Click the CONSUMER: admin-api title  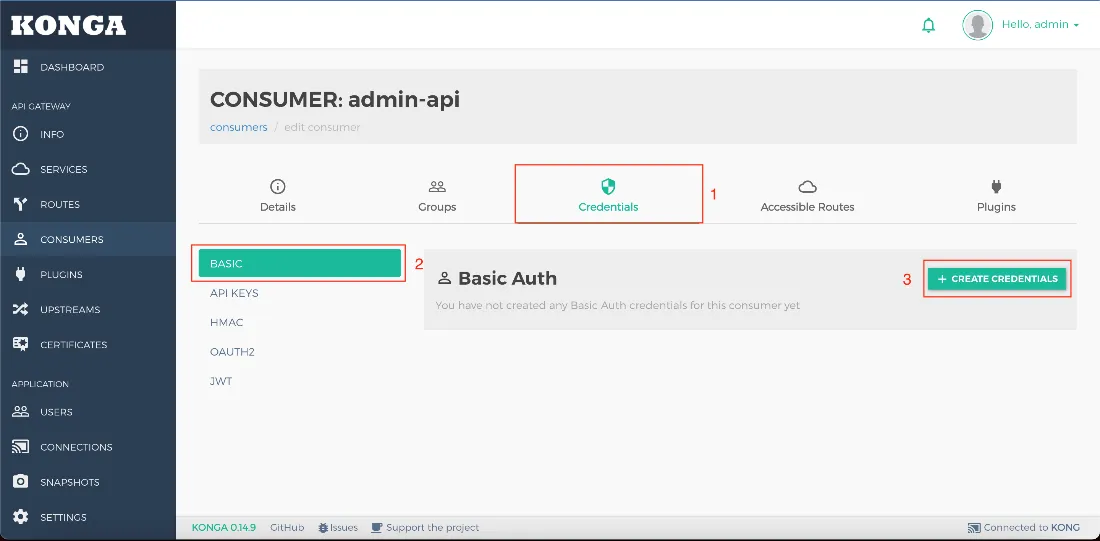click(335, 100)
